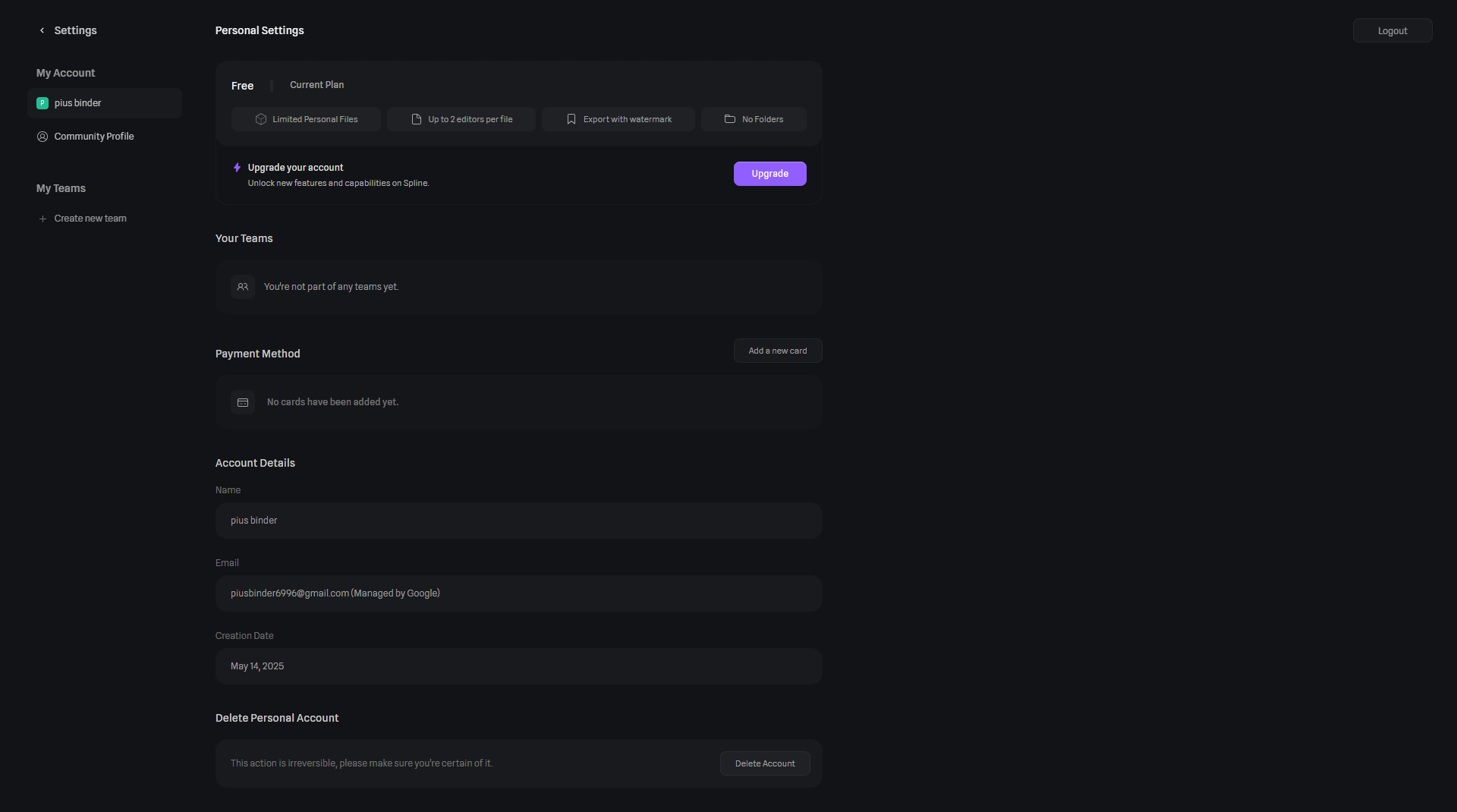This screenshot has height=812, width=1457.
Task: Log out using the Logout button
Action: tap(1392, 31)
